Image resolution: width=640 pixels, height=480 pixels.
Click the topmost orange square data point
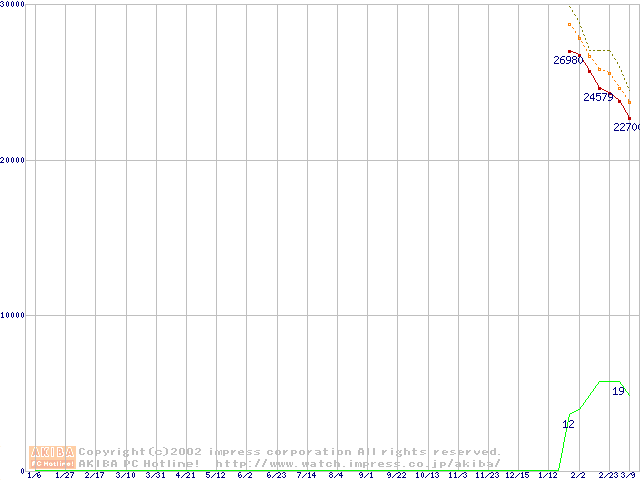(569, 24)
